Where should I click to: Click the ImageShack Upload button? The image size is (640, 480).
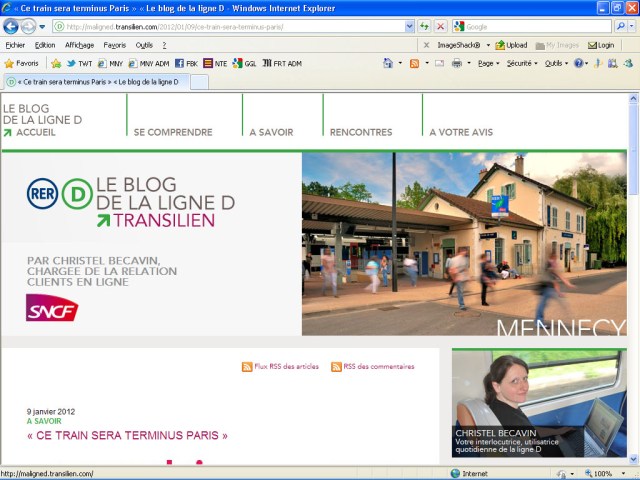pyautogui.click(x=512, y=45)
